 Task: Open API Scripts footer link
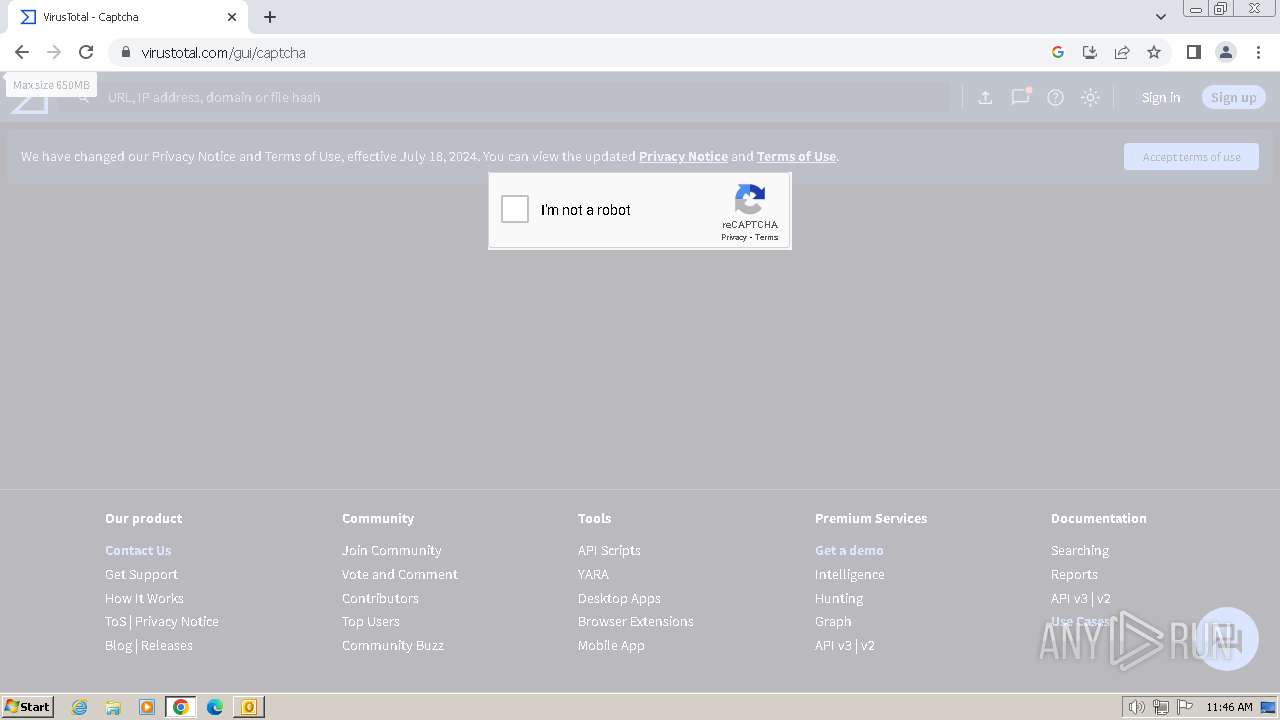point(609,550)
